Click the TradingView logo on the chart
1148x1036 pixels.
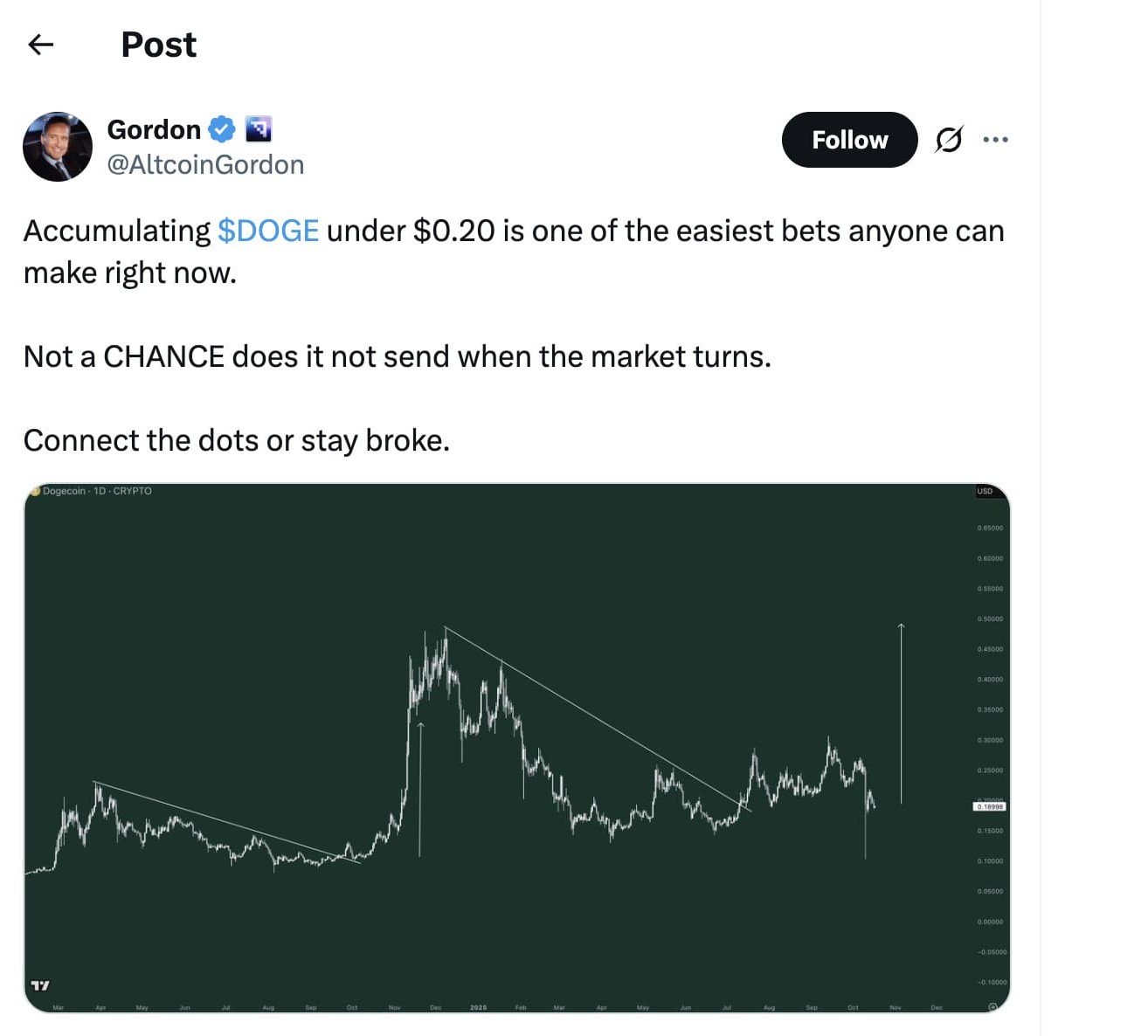(x=40, y=985)
